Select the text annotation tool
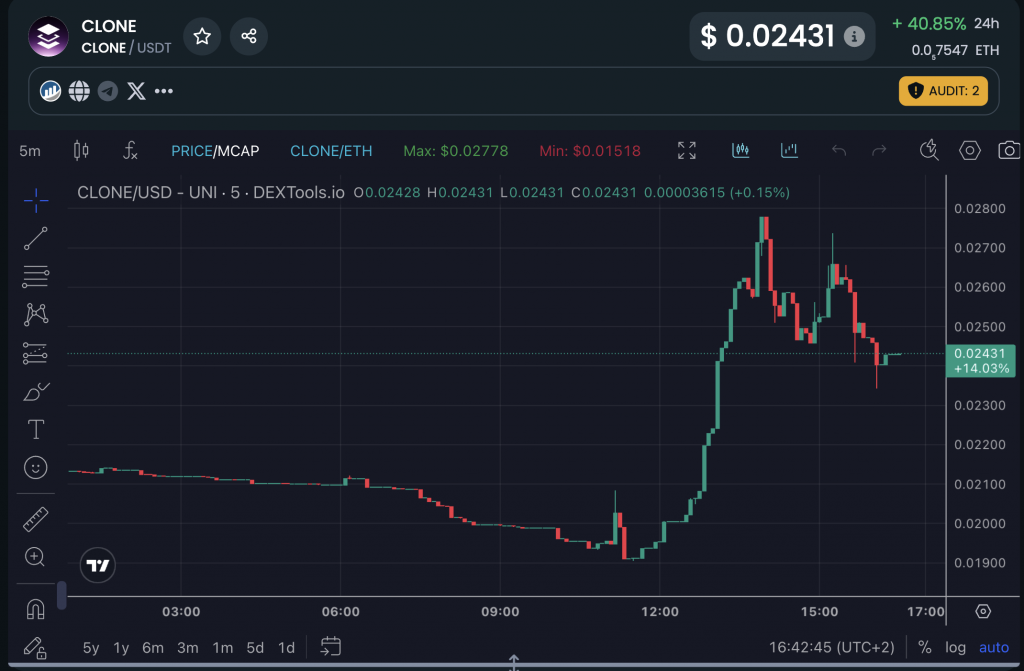The image size is (1024, 671). [36, 429]
